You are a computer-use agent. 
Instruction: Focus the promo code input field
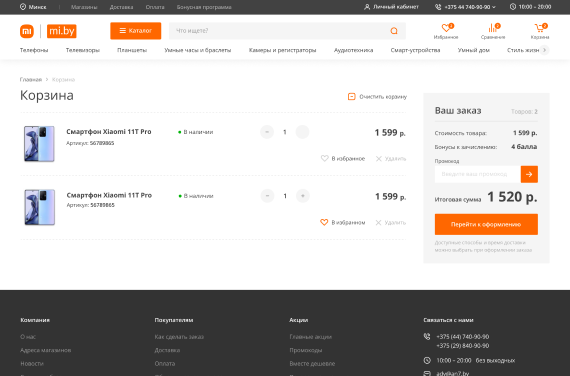[x=478, y=174]
